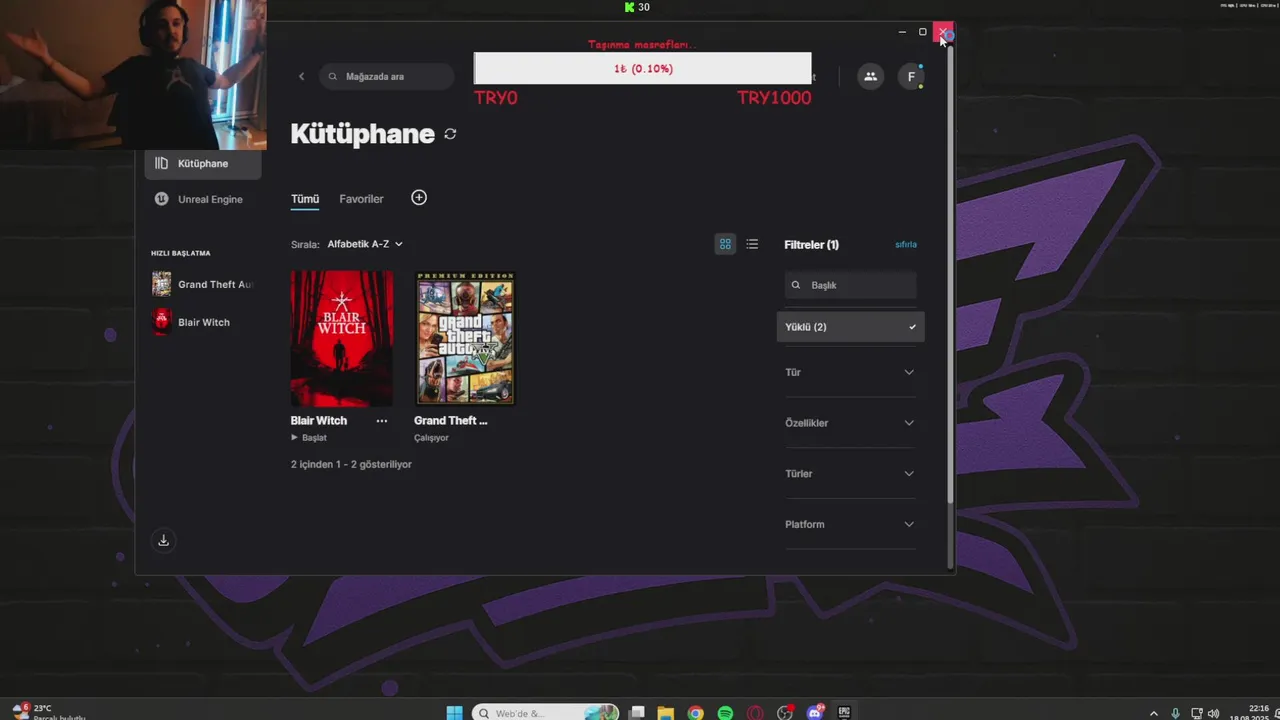
Task: Open the downloads icon in the sidebar
Action: click(x=164, y=540)
